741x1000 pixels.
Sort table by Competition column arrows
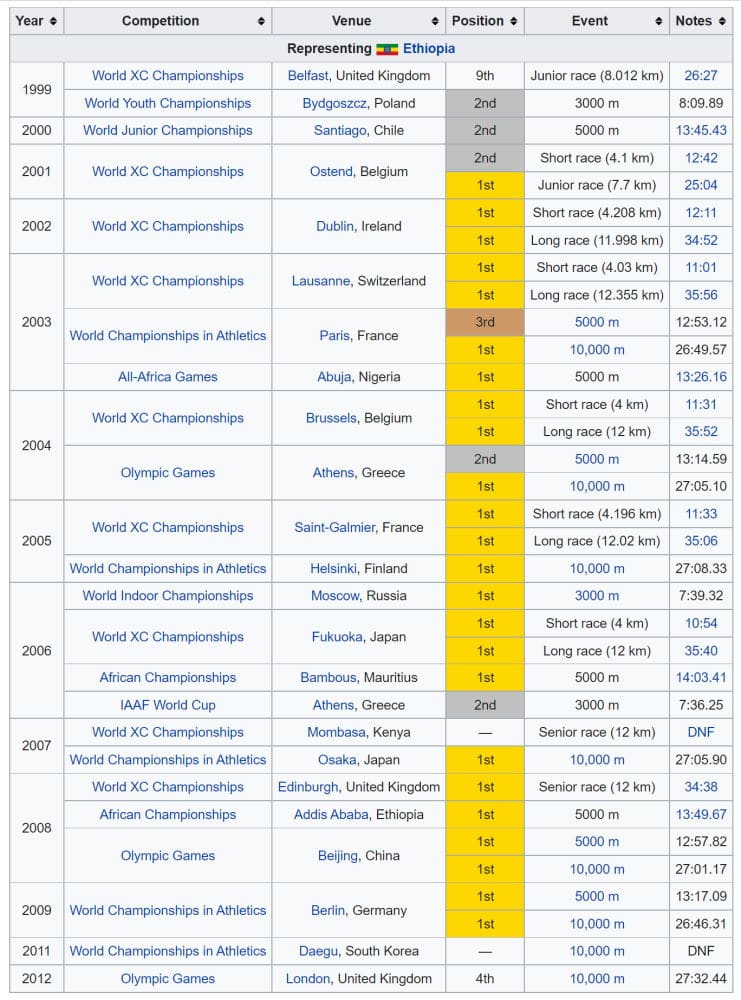pos(261,21)
